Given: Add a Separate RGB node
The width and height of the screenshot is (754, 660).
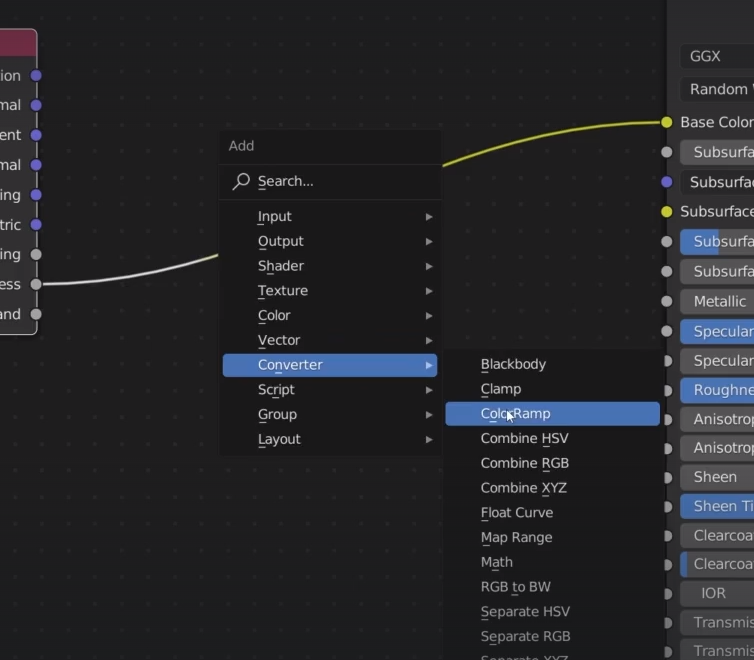Looking at the screenshot, I should tap(553, 636).
